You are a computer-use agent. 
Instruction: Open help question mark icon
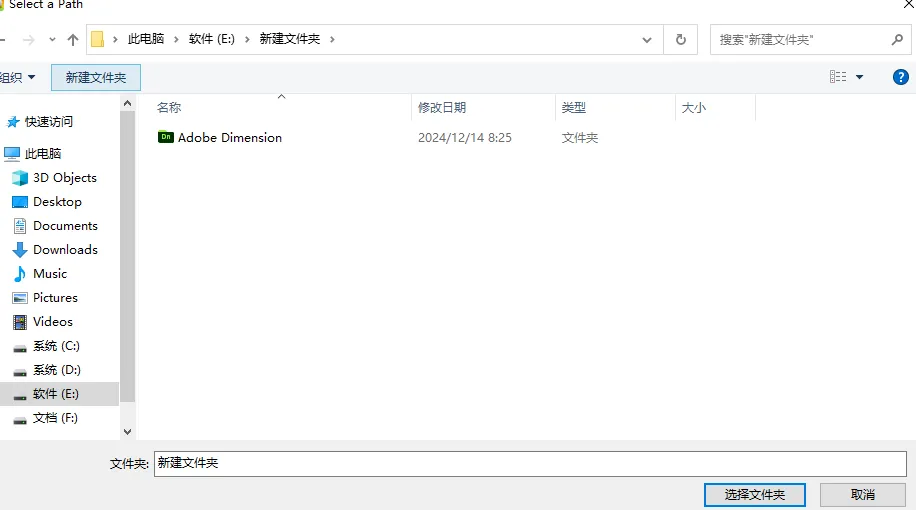(x=900, y=77)
